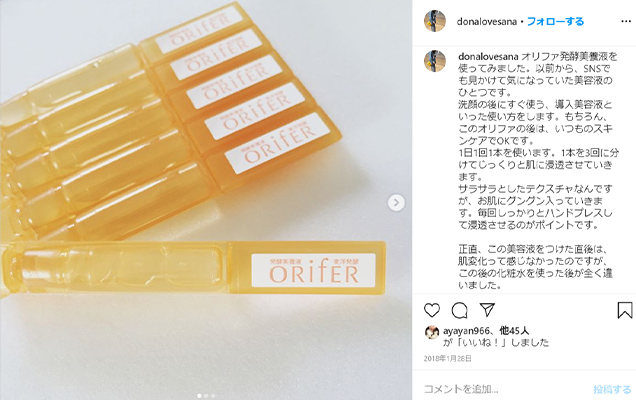Save post with bookmark icon
This screenshot has height=400, width=636.
pyautogui.click(x=625, y=310)
